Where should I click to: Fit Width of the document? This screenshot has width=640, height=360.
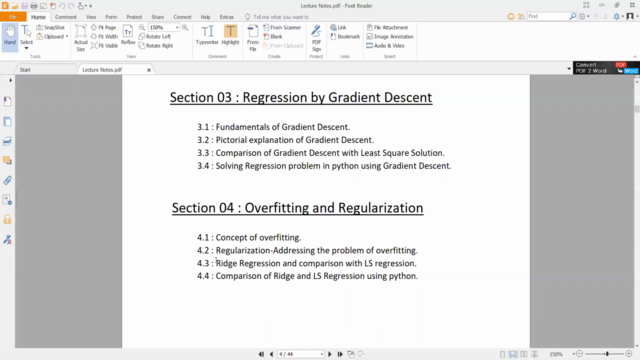(x=104, y=36)
